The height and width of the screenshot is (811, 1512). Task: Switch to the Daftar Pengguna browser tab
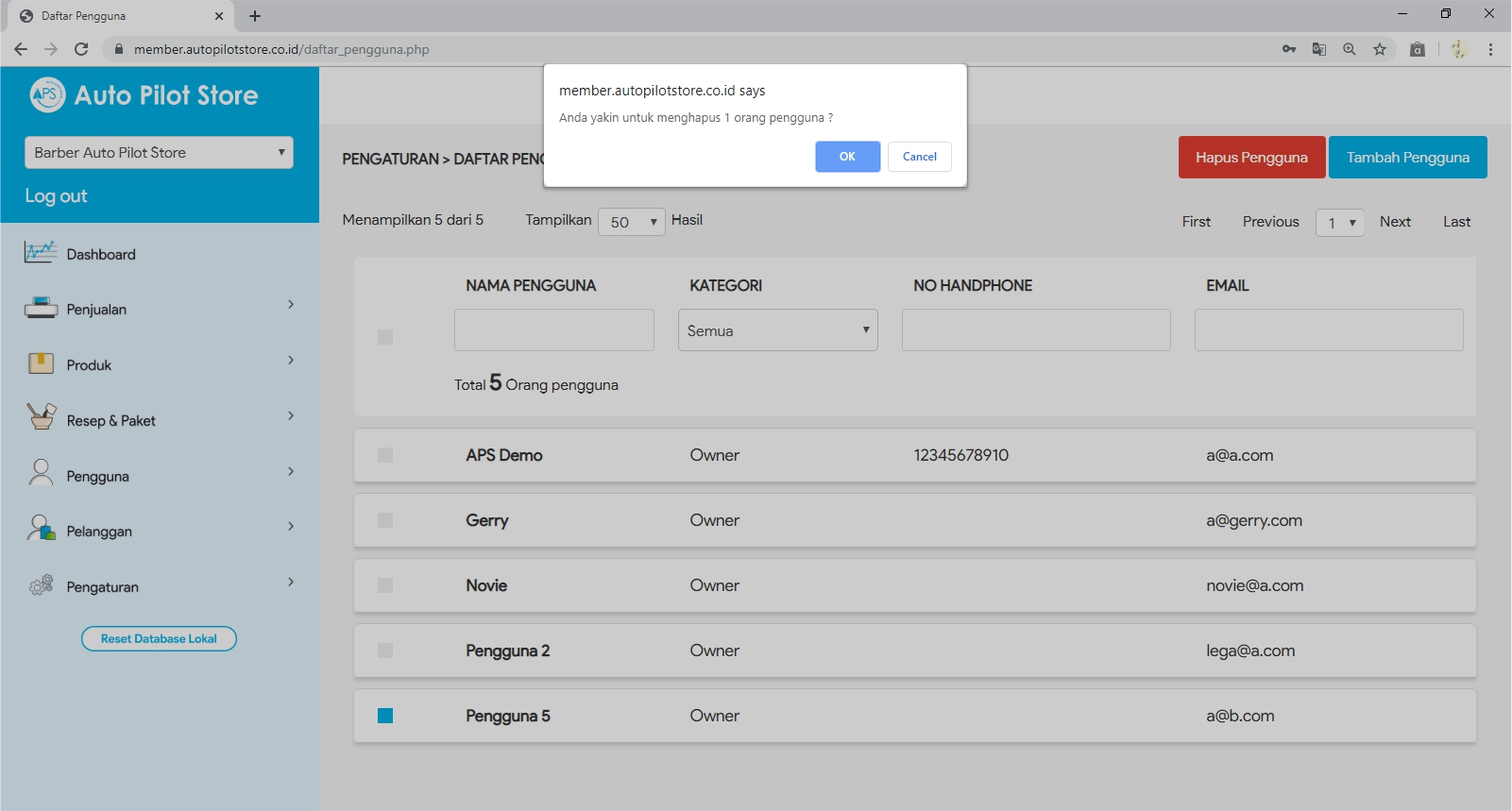(x=113, y=16)
